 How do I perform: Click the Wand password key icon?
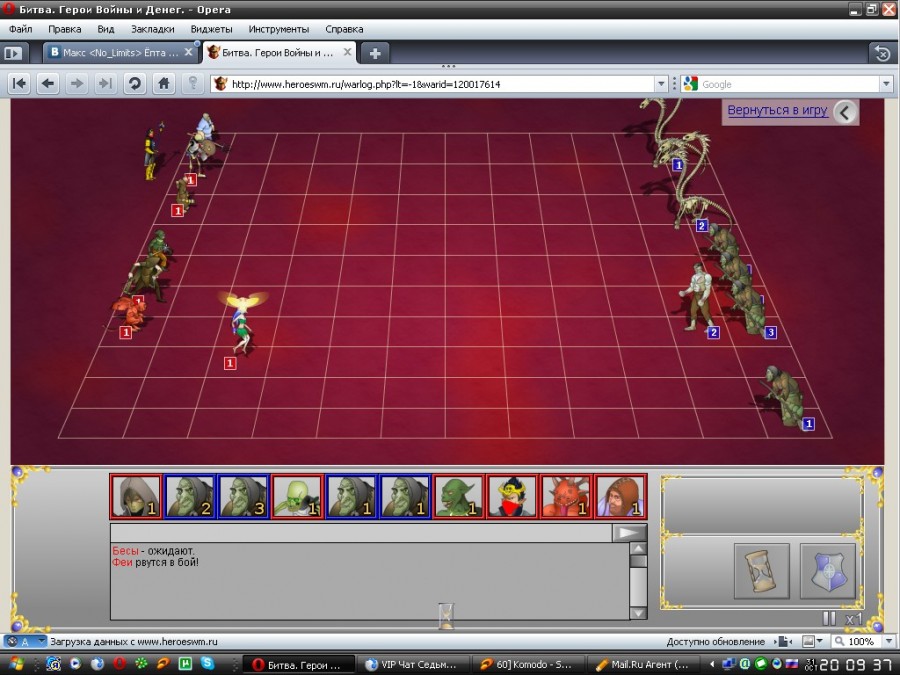(193, 84)
